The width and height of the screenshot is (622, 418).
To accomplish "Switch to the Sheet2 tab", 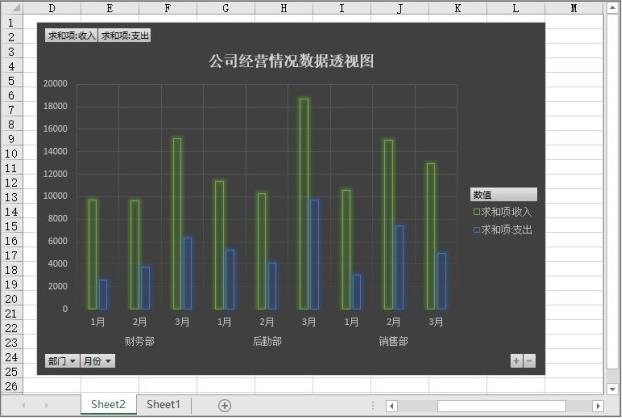I will (108, 405).
